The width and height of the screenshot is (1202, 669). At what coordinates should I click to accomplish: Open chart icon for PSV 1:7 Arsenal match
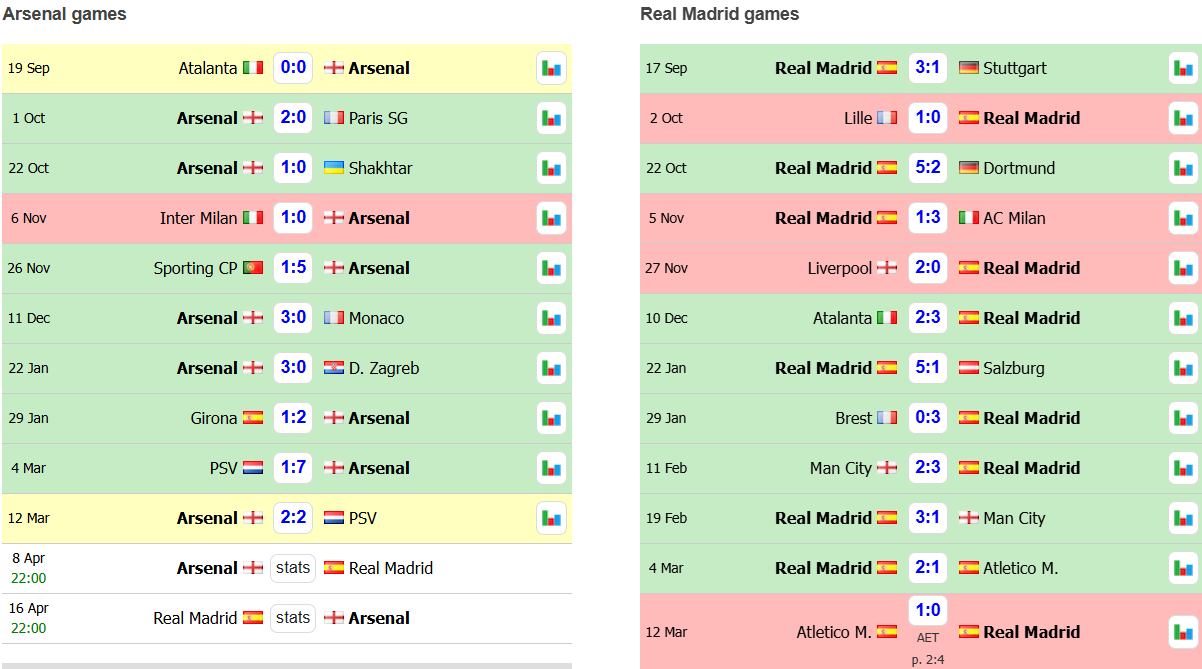click(551, 468)
